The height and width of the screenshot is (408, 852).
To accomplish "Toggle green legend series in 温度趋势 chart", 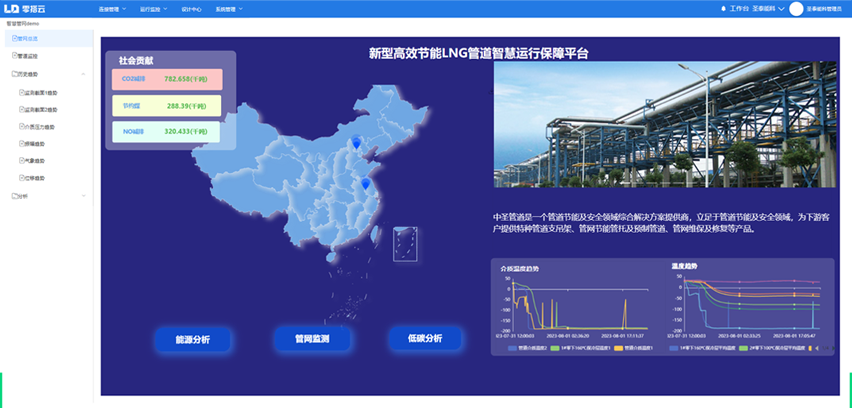I will tap(743, 348).
